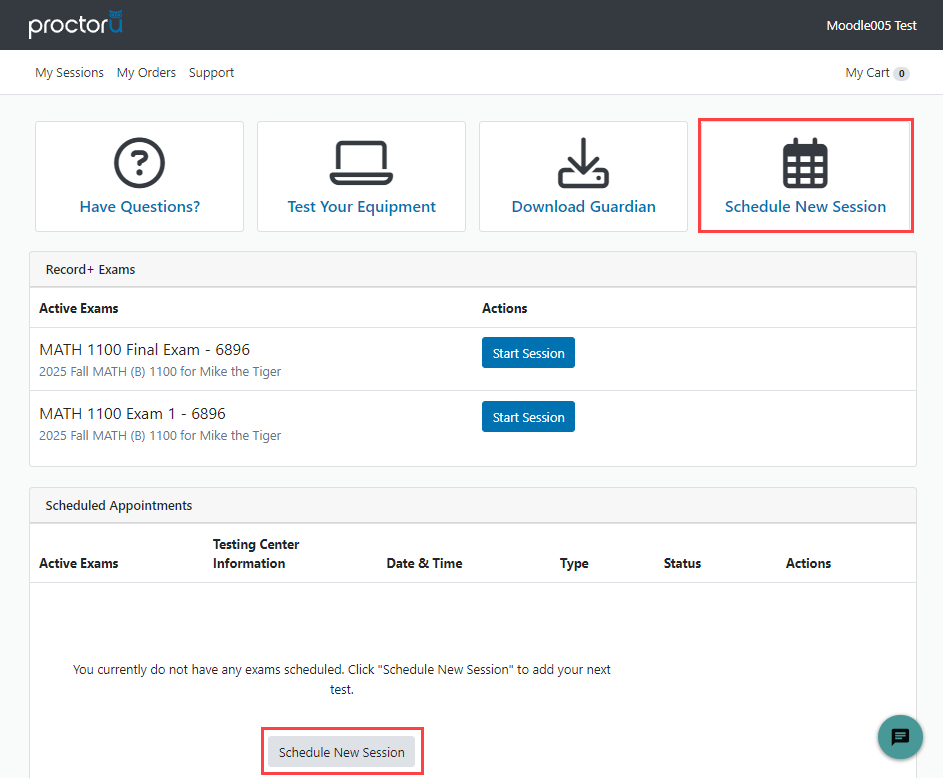Click Start Session for MATH 1100 Exam 1
943x778 pixels.
tap(528, 416)
